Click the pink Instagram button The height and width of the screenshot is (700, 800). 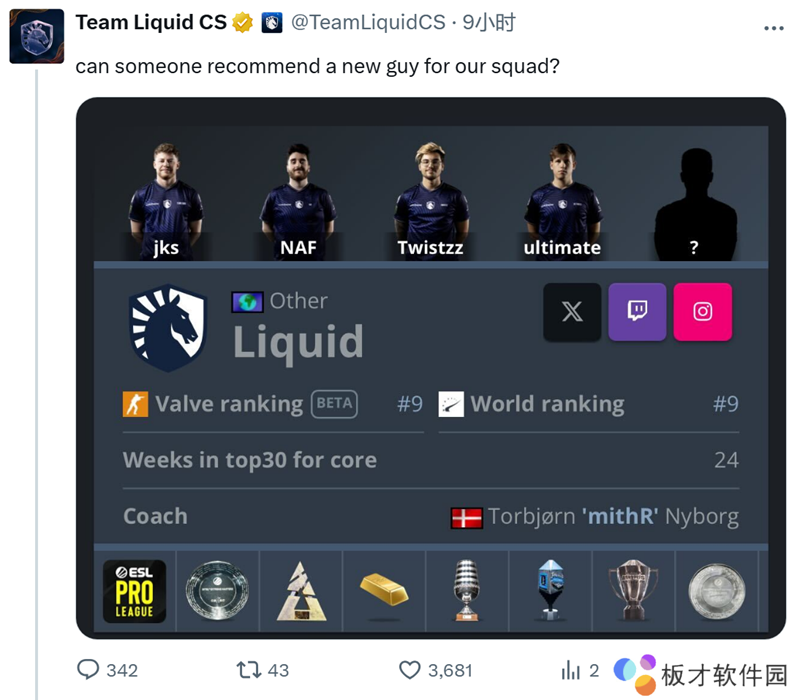point(703,312)
